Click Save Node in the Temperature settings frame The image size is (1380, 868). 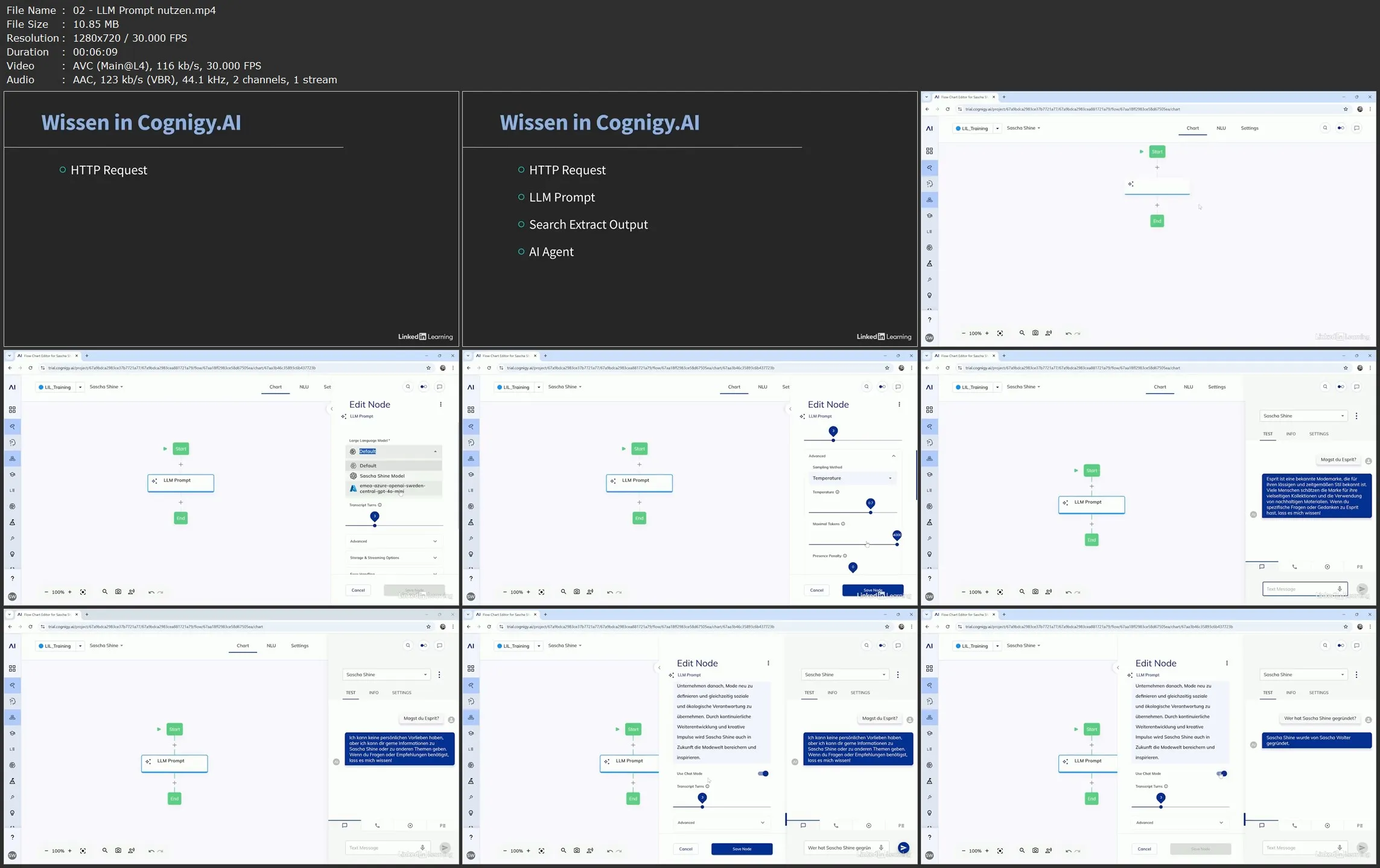873,591
